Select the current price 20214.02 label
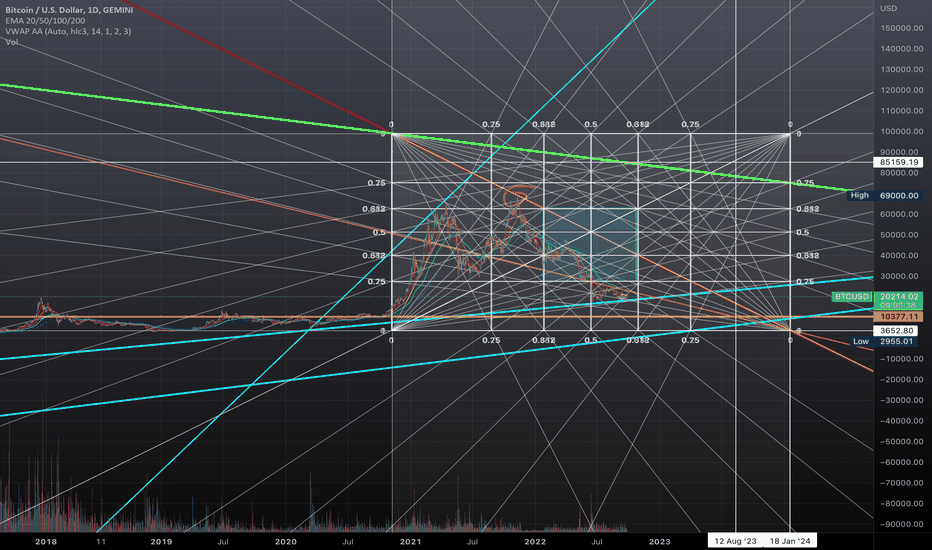This screenshot has height=550, width=932. tap(899, 296)
